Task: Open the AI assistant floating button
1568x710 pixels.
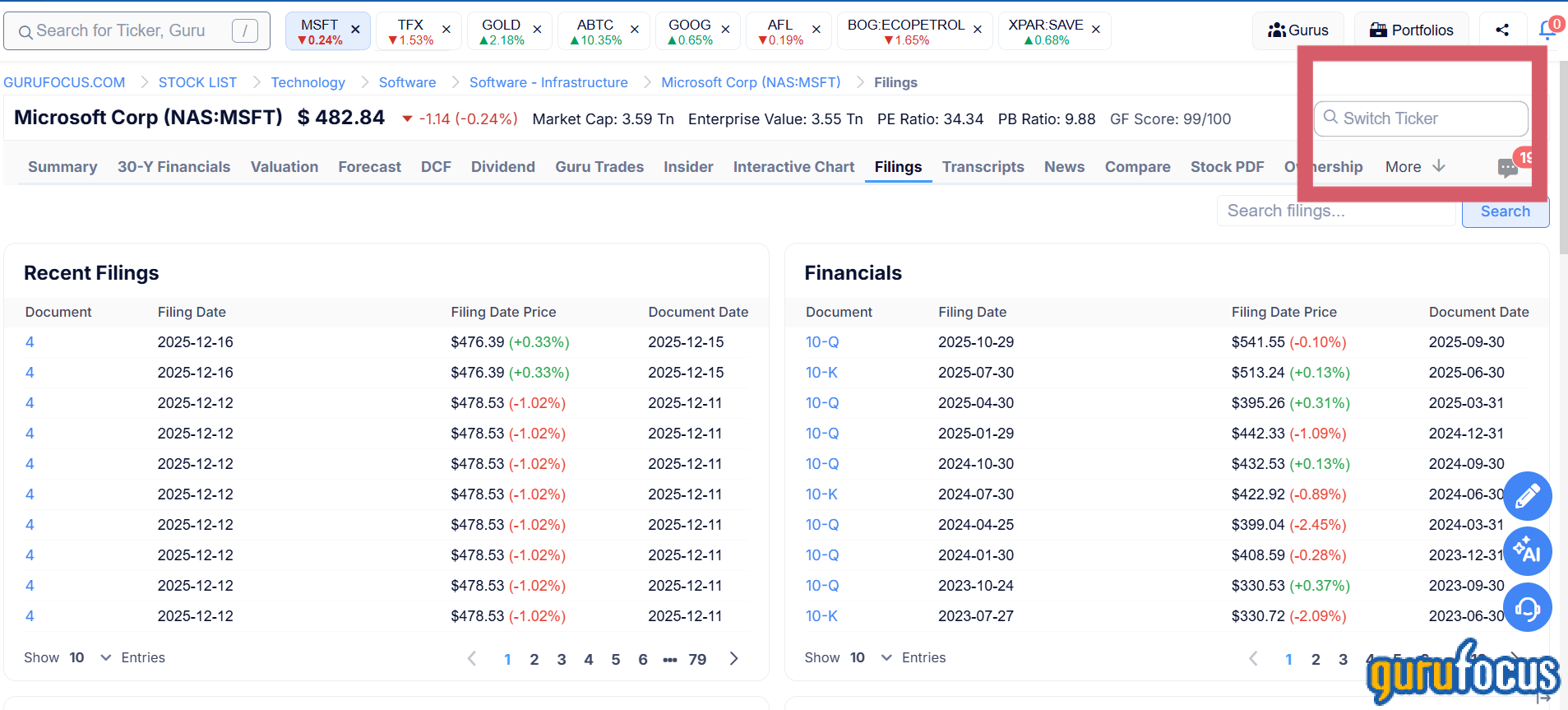Action: click(x=1528, y=551)
